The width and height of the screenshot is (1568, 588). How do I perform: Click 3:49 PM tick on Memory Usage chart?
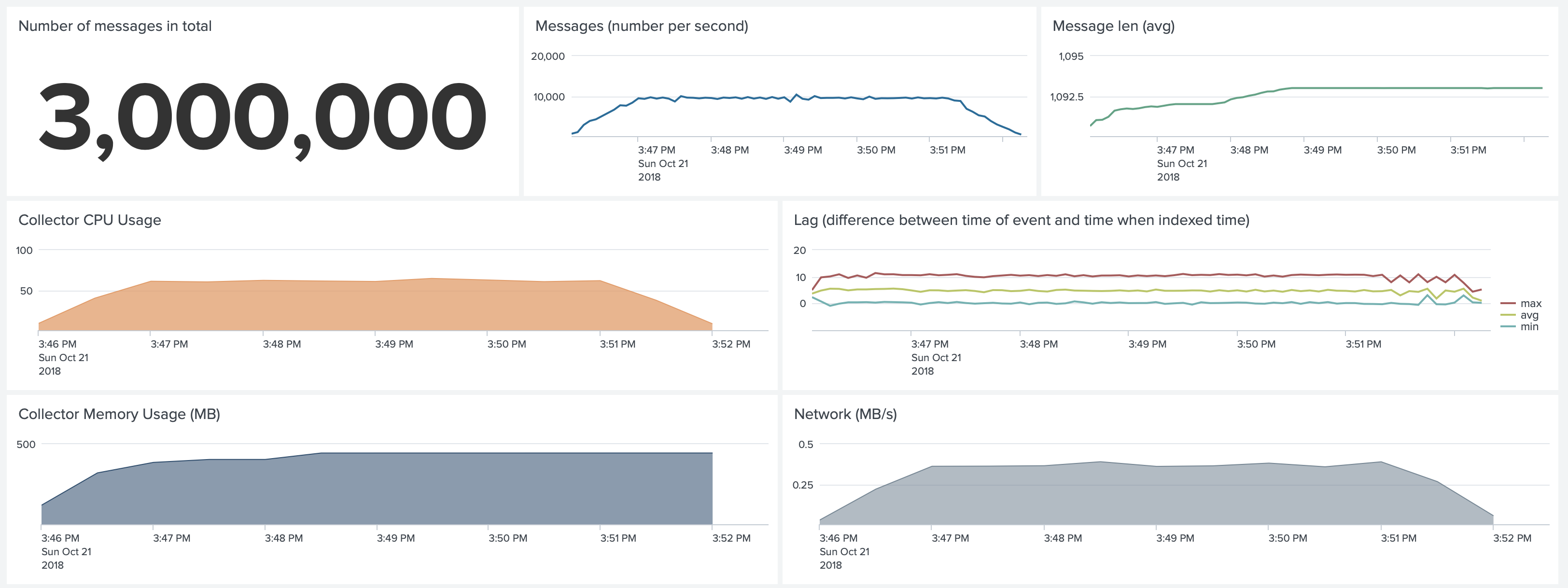[396, 538]
